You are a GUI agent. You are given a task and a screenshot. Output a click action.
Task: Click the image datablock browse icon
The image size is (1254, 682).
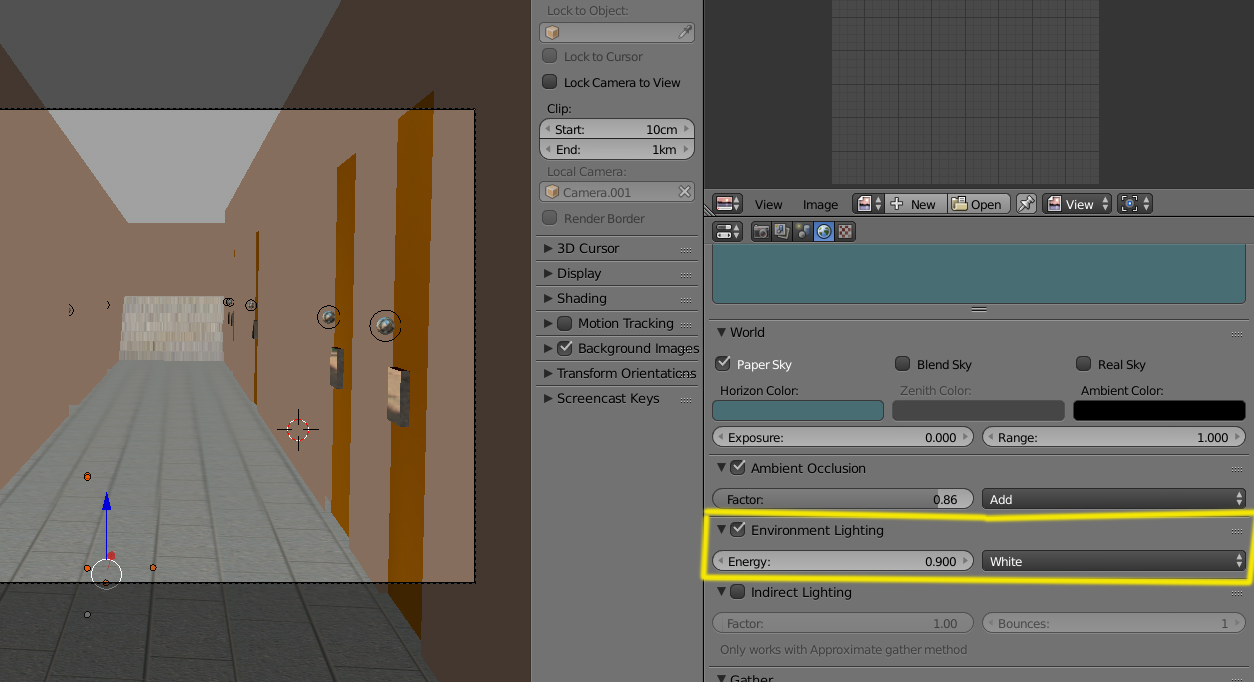pyautogui.click(x=868, y=204)
